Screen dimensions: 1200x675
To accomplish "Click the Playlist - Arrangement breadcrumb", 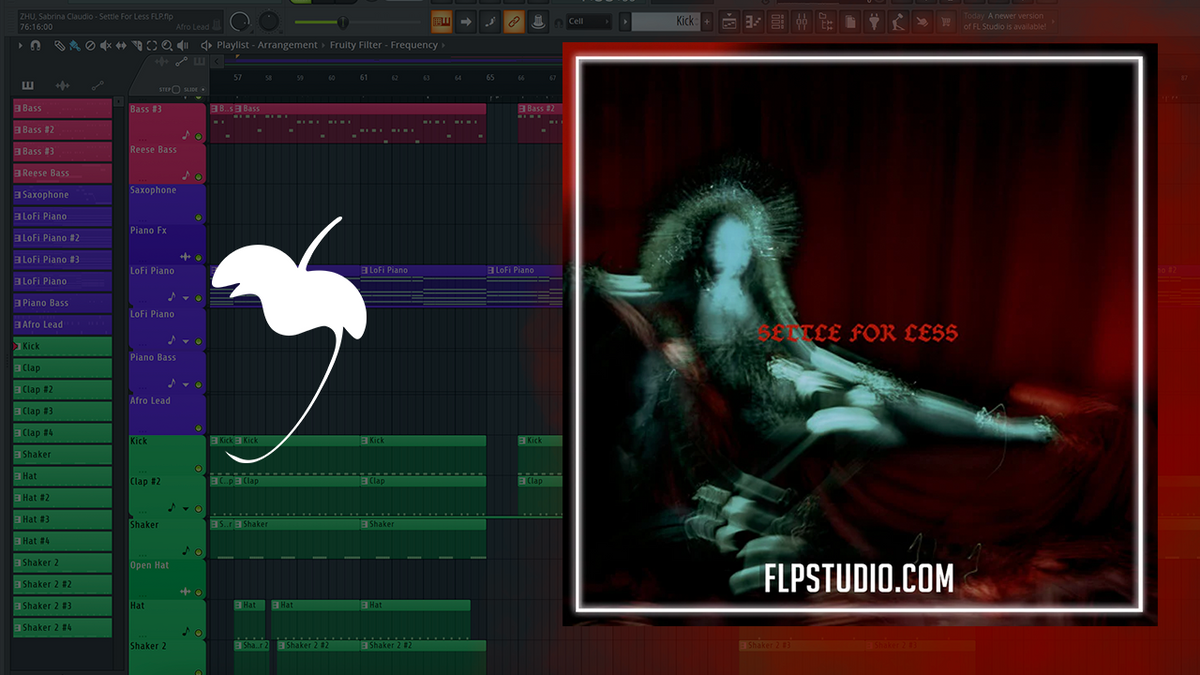I will (x=265, y=44).
